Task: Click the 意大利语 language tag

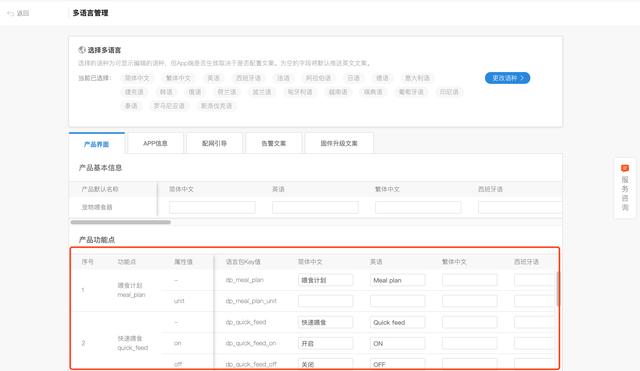Action: tap(417, 78)
